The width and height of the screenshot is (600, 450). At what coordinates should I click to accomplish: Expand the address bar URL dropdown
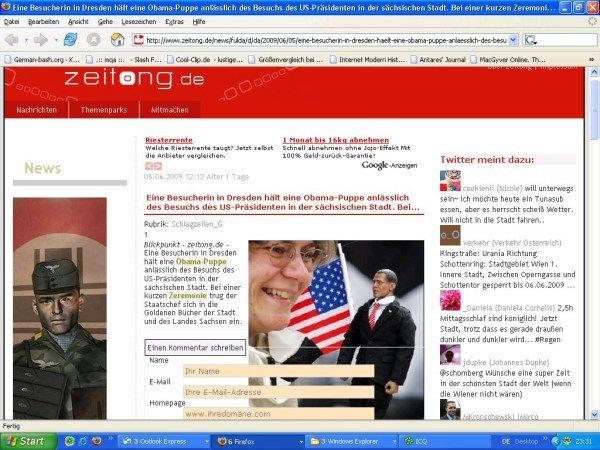[513, 40]
